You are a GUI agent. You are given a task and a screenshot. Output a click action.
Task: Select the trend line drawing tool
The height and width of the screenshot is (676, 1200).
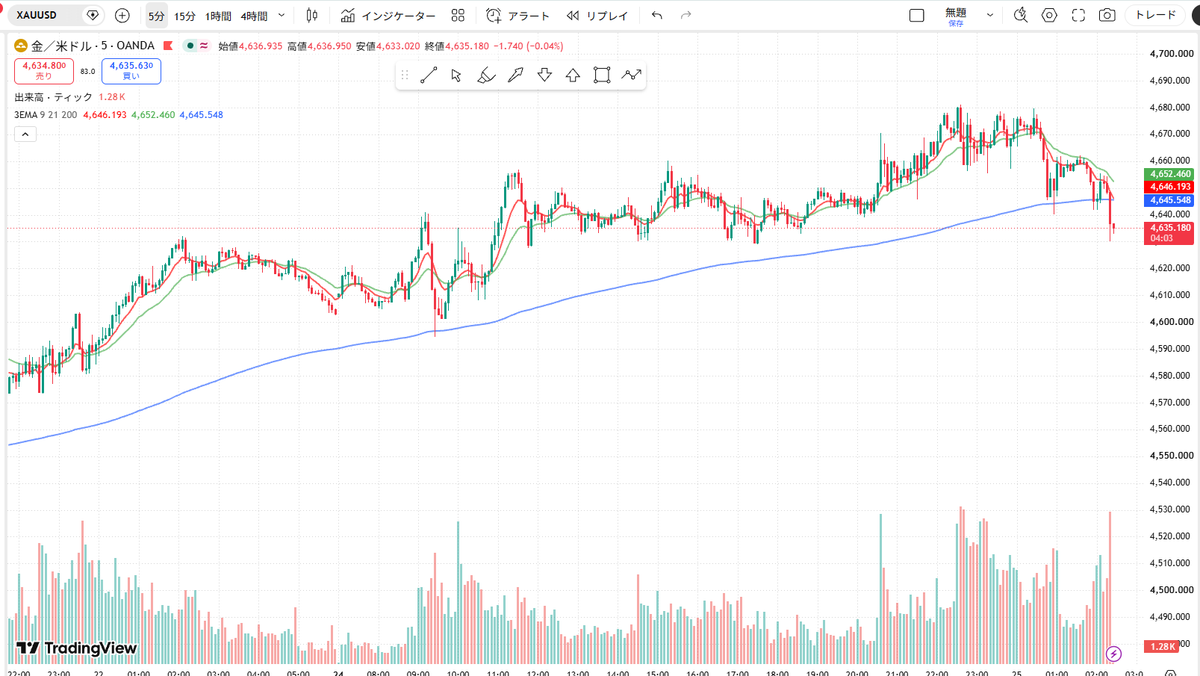pos(429,75)
